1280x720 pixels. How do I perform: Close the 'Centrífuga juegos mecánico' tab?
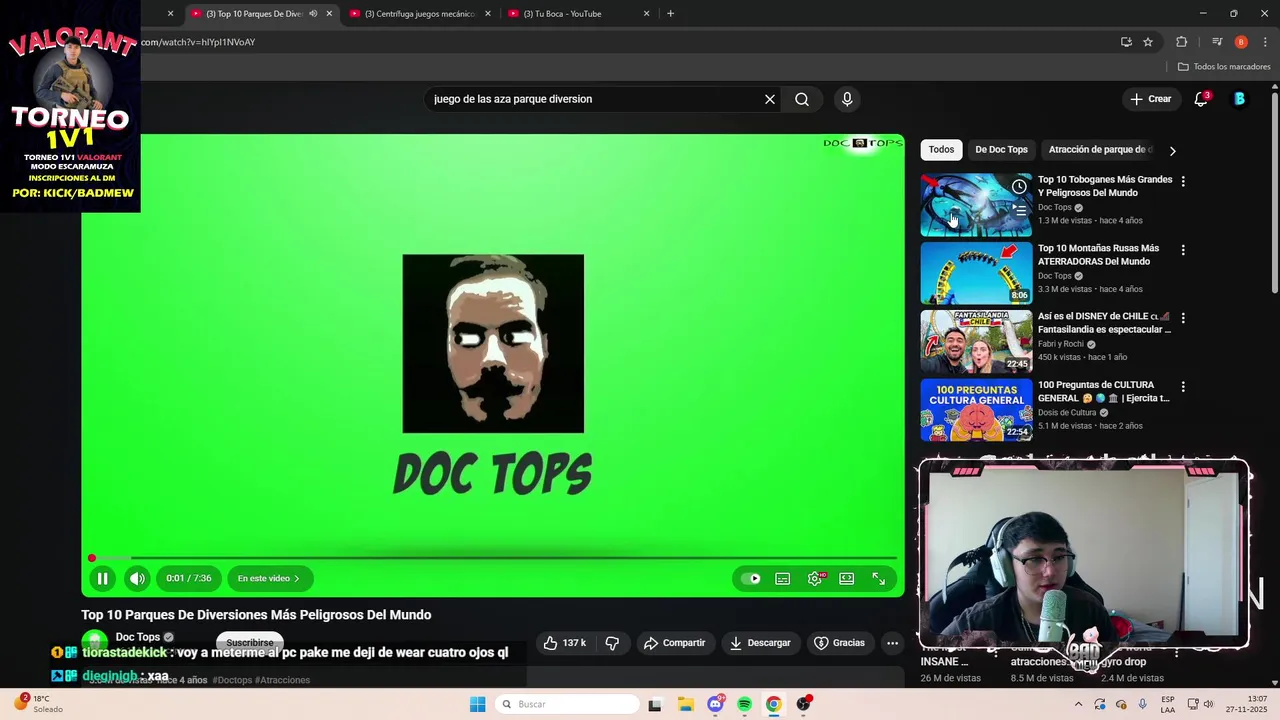[x=488, y=14]
